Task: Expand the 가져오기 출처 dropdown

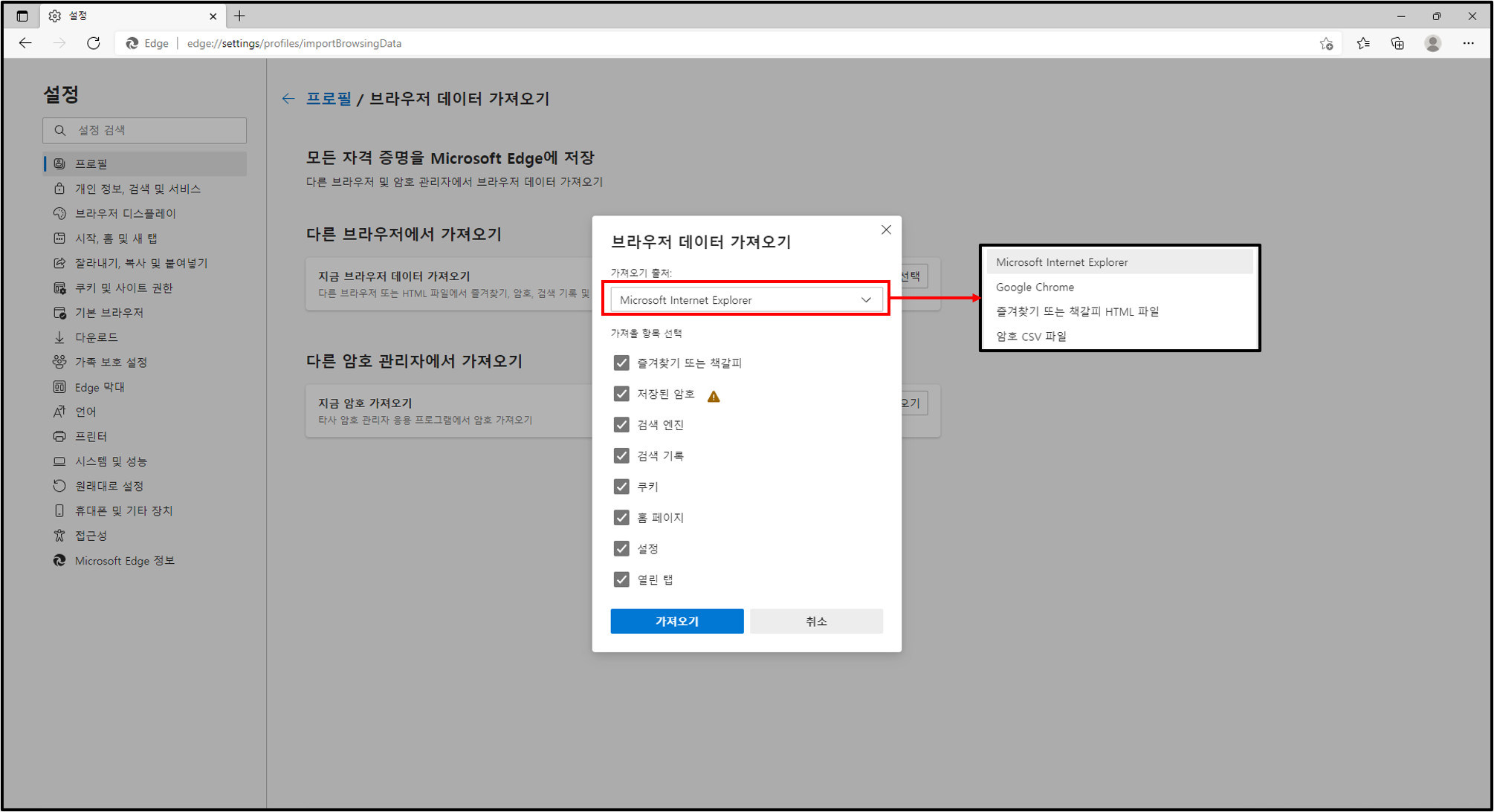Action: (746, 299)
